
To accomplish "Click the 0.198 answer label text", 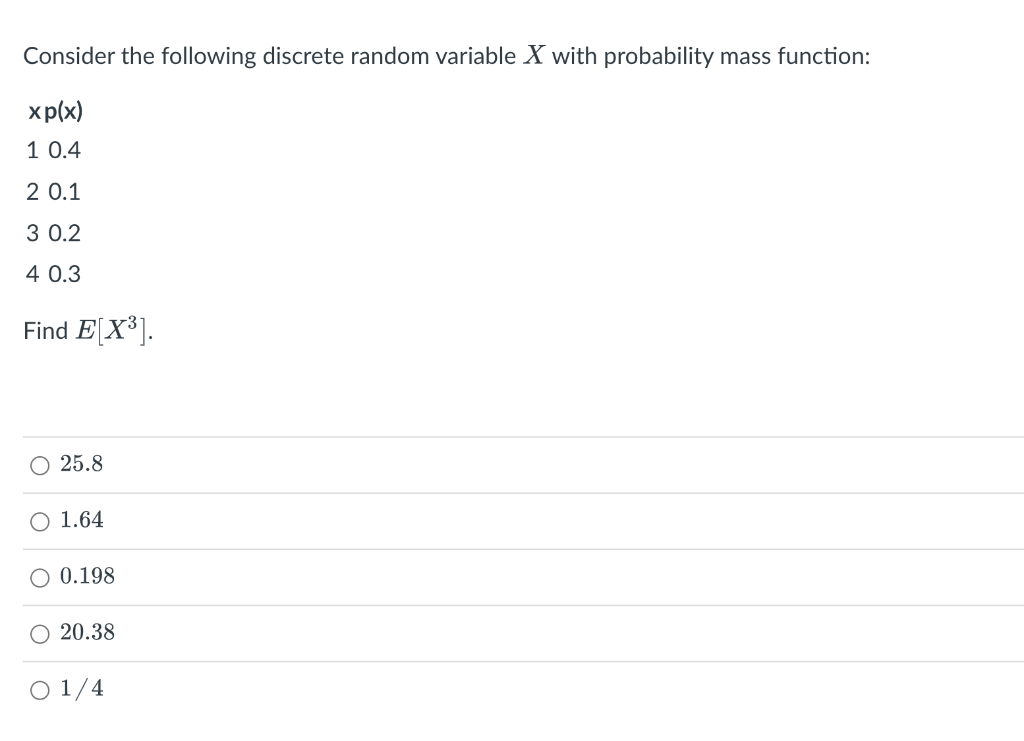I will coord(88,576).
